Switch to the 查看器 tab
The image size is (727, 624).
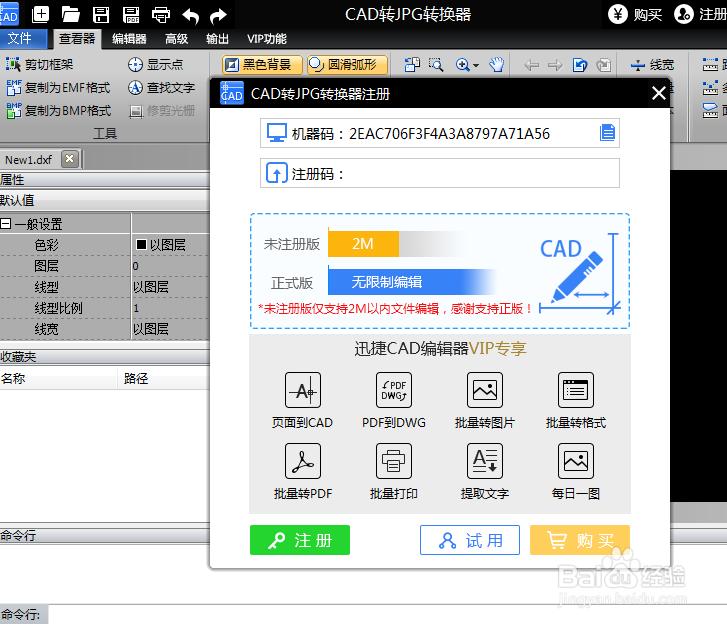[x=77, y=39]
